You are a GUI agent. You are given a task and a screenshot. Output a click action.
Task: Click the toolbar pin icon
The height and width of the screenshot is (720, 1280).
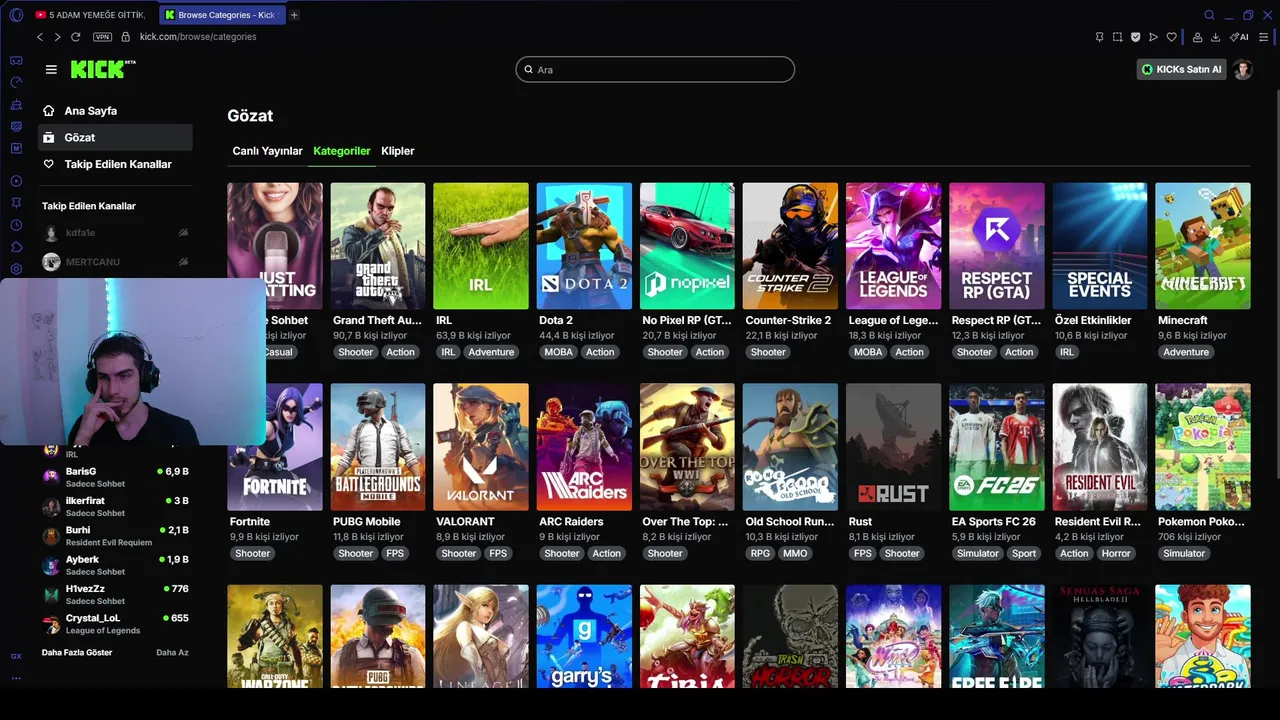[1099, 37]
